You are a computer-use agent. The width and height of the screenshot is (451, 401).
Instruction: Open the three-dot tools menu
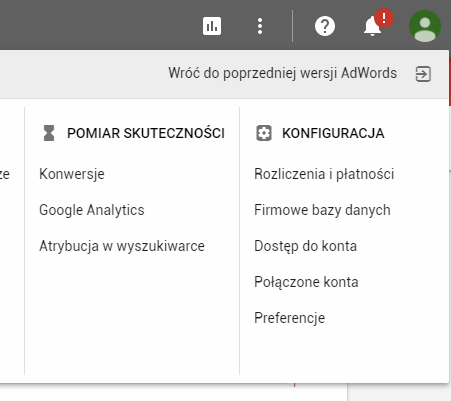click(x=260, y=26)
